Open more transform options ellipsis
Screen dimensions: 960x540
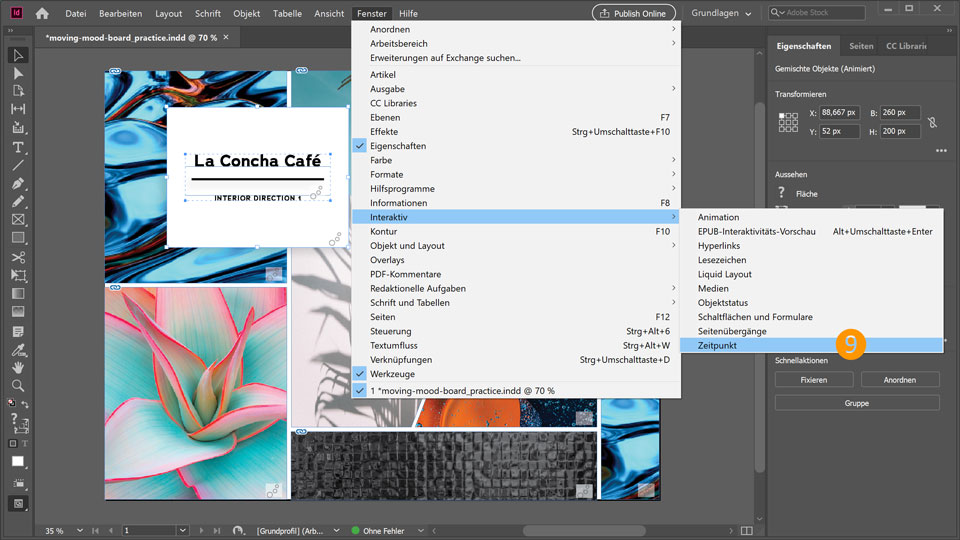click(x=941, y=150)
